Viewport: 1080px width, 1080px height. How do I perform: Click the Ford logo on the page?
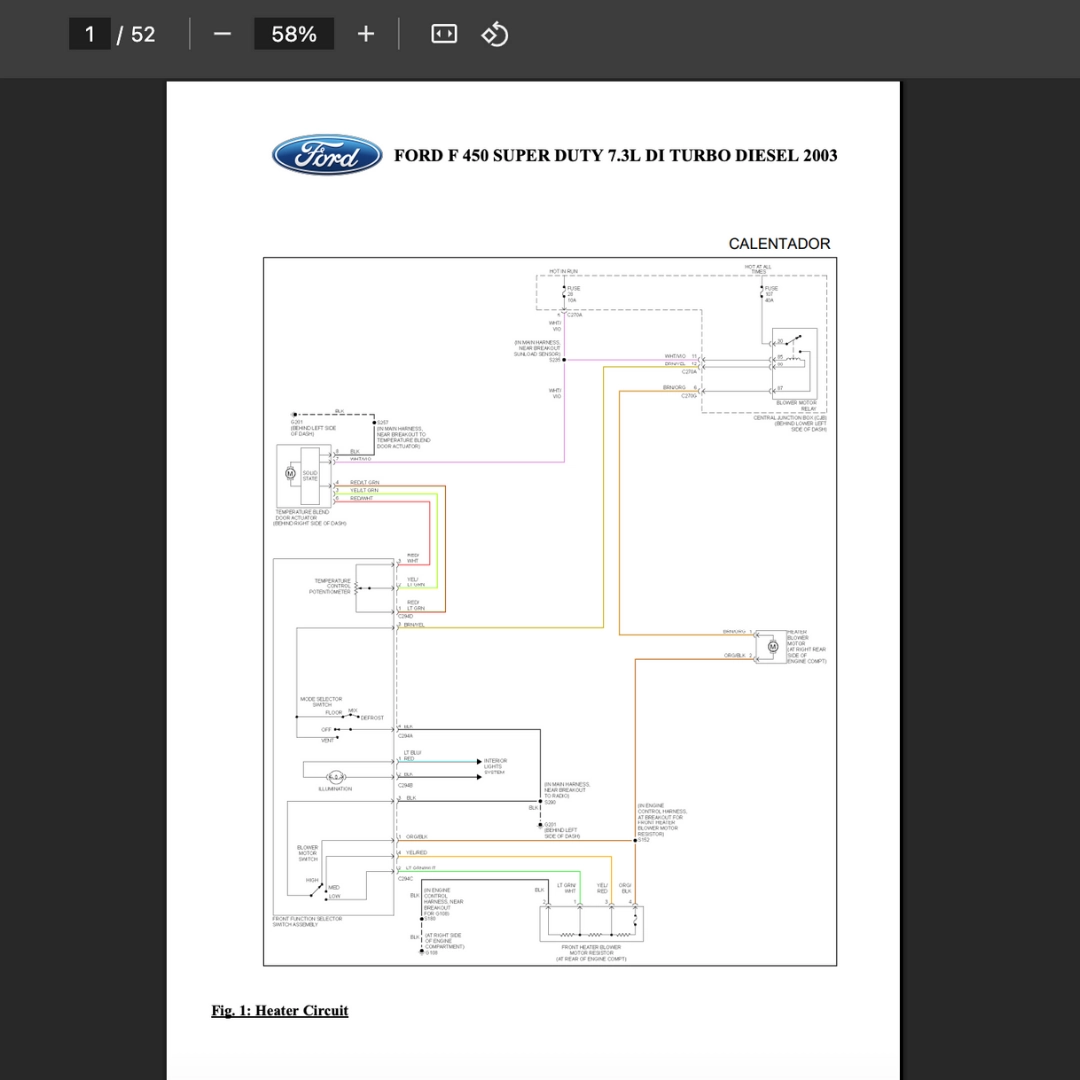pos(327,155)
